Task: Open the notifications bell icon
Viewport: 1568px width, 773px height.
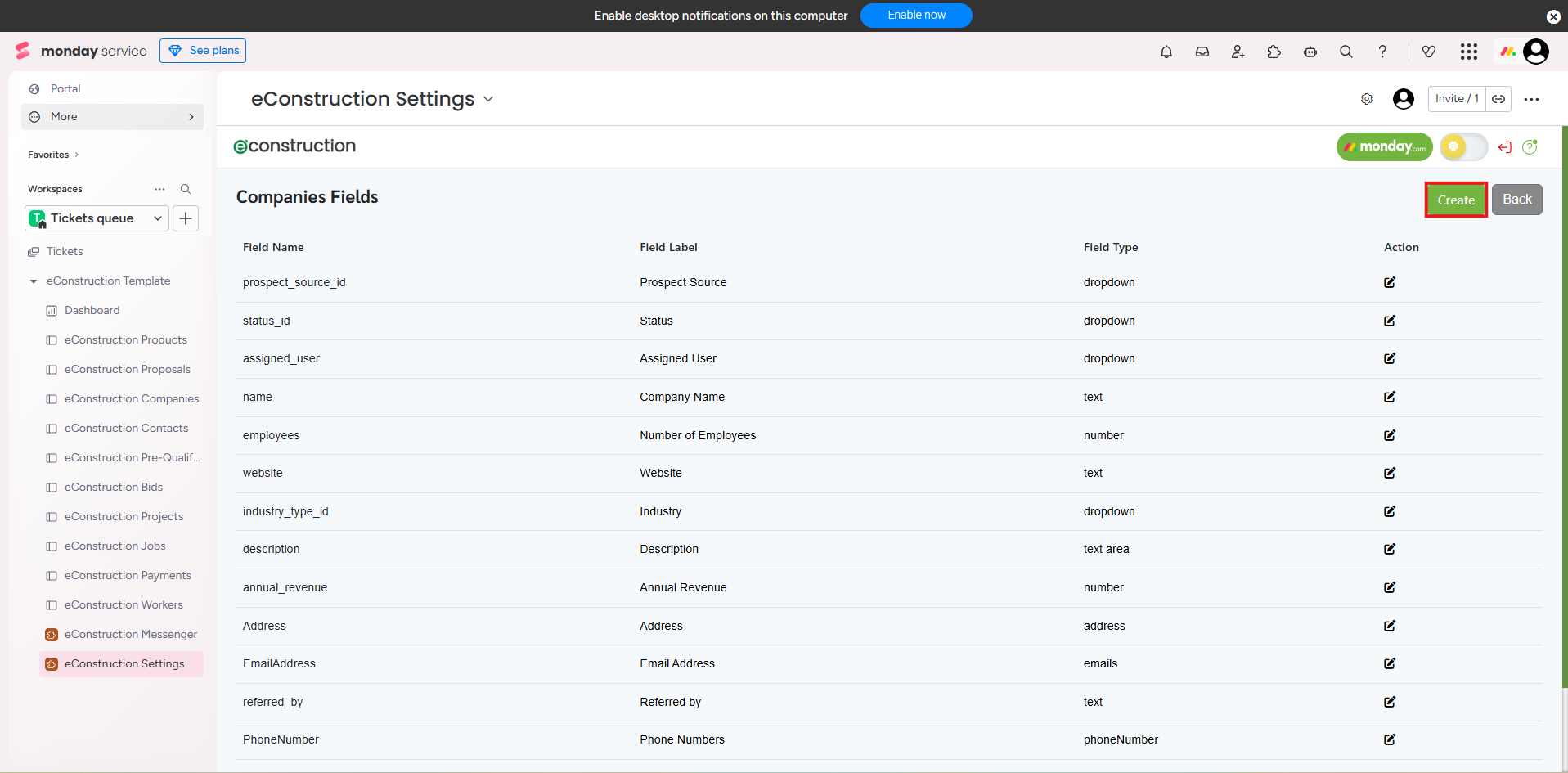Action: click(x=1166, y=52)
